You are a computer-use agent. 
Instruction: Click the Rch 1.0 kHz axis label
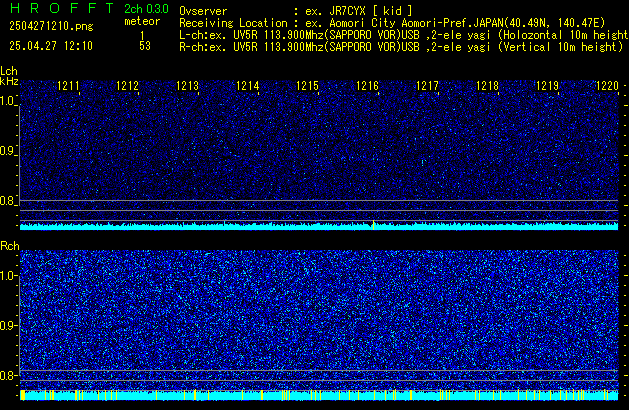pos(7,276)
